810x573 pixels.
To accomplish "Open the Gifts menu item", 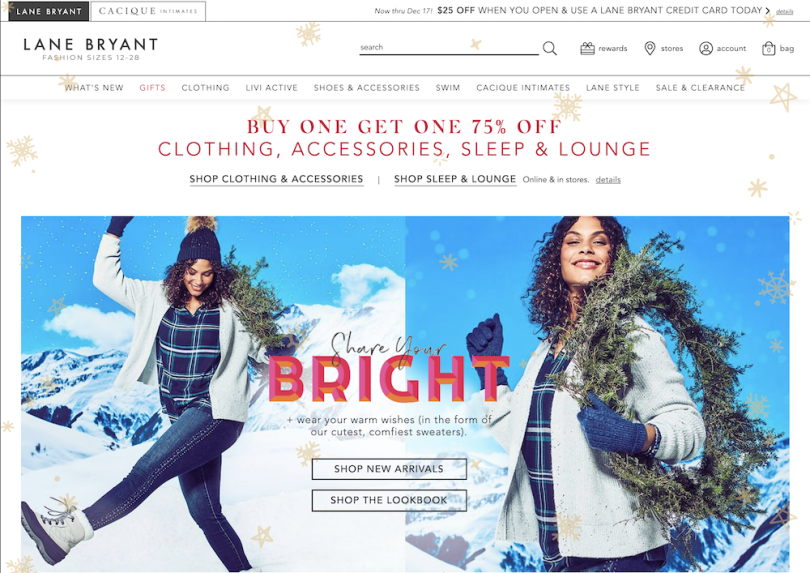I will [x=152, y=88].
